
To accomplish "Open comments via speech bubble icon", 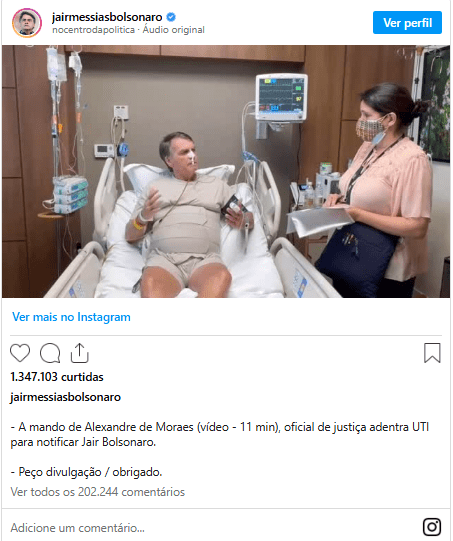I will (50, 353).
